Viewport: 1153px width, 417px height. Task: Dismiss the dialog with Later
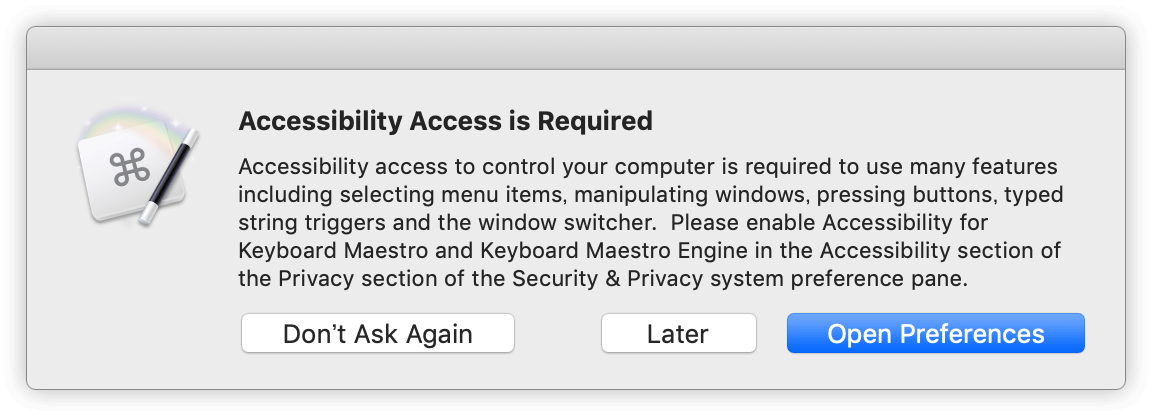click(x=678, y=333)
